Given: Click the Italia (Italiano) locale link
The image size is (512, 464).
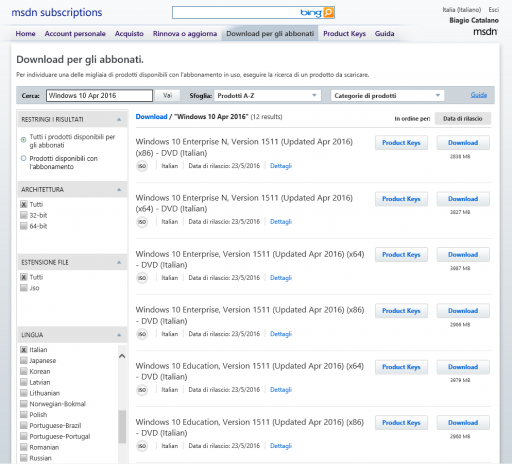Looking at the screenshot, I should 462,10.
